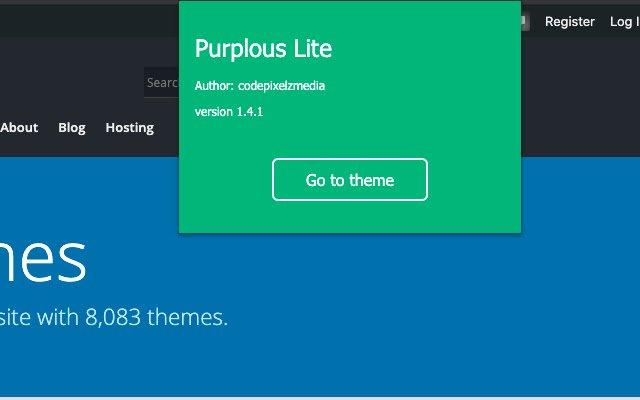Click the Purplous Lite theme title
Viewport: 640px width, 400px height.
263,49
